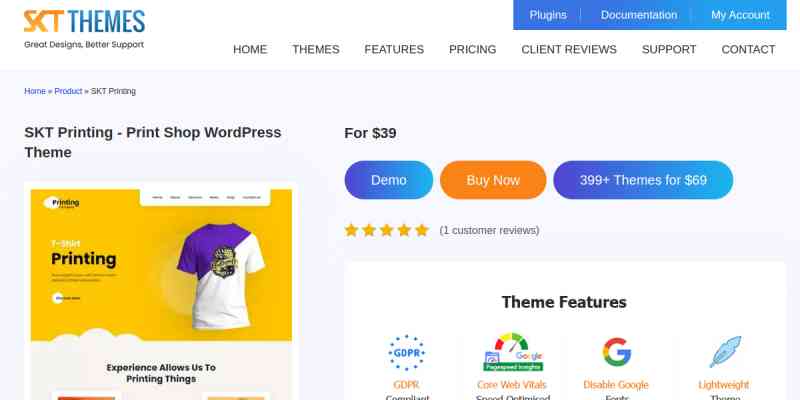This screenshot has height=400, width=800.
Task: Click the Home breadcrumb link
Action: coord(35,91)
